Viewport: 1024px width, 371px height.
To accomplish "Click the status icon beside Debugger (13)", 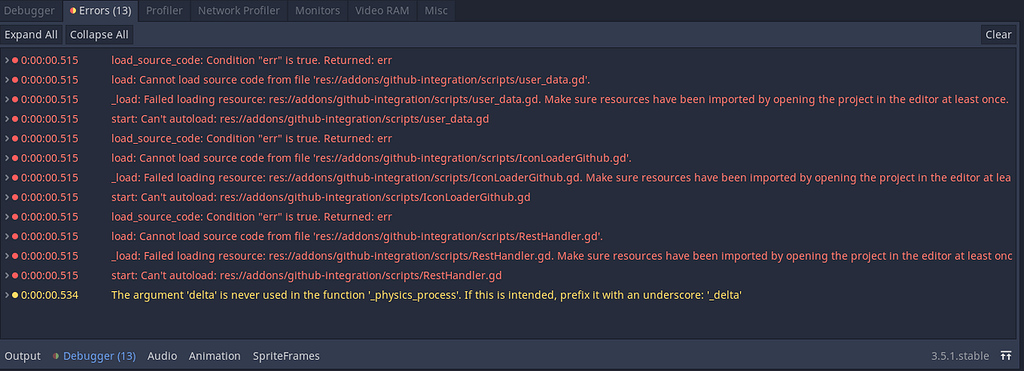I will [56, 356].
